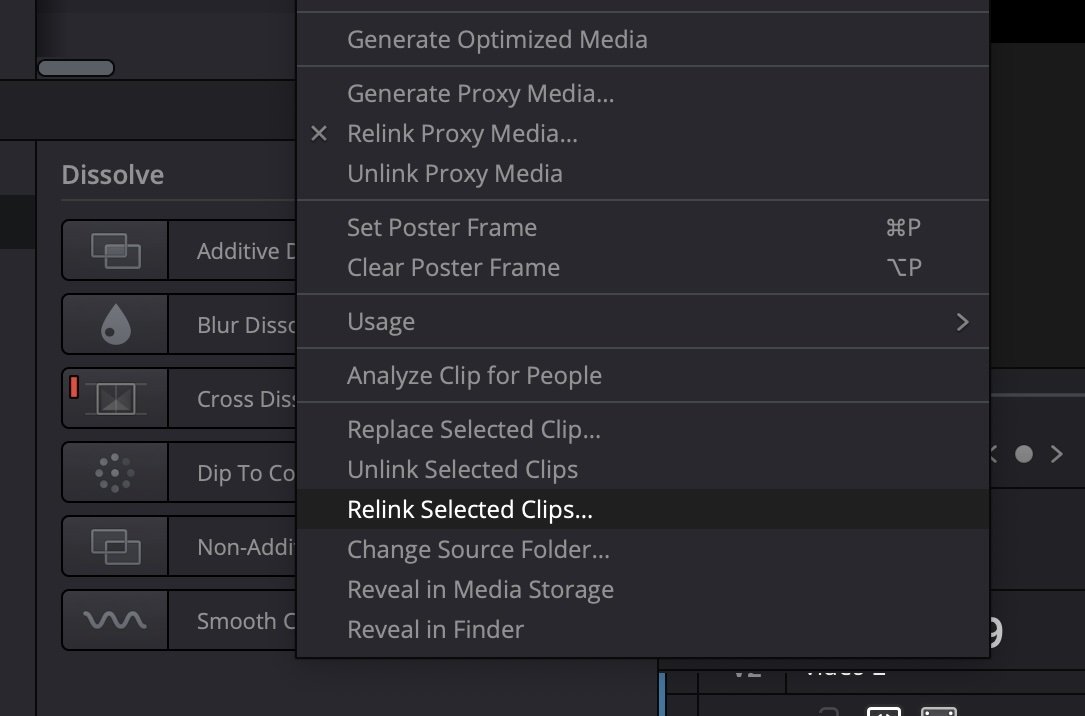Click the keyframe dot between navigation arrows
Viewport: 1085px width, 716px height.
[x=1023, y=454]
